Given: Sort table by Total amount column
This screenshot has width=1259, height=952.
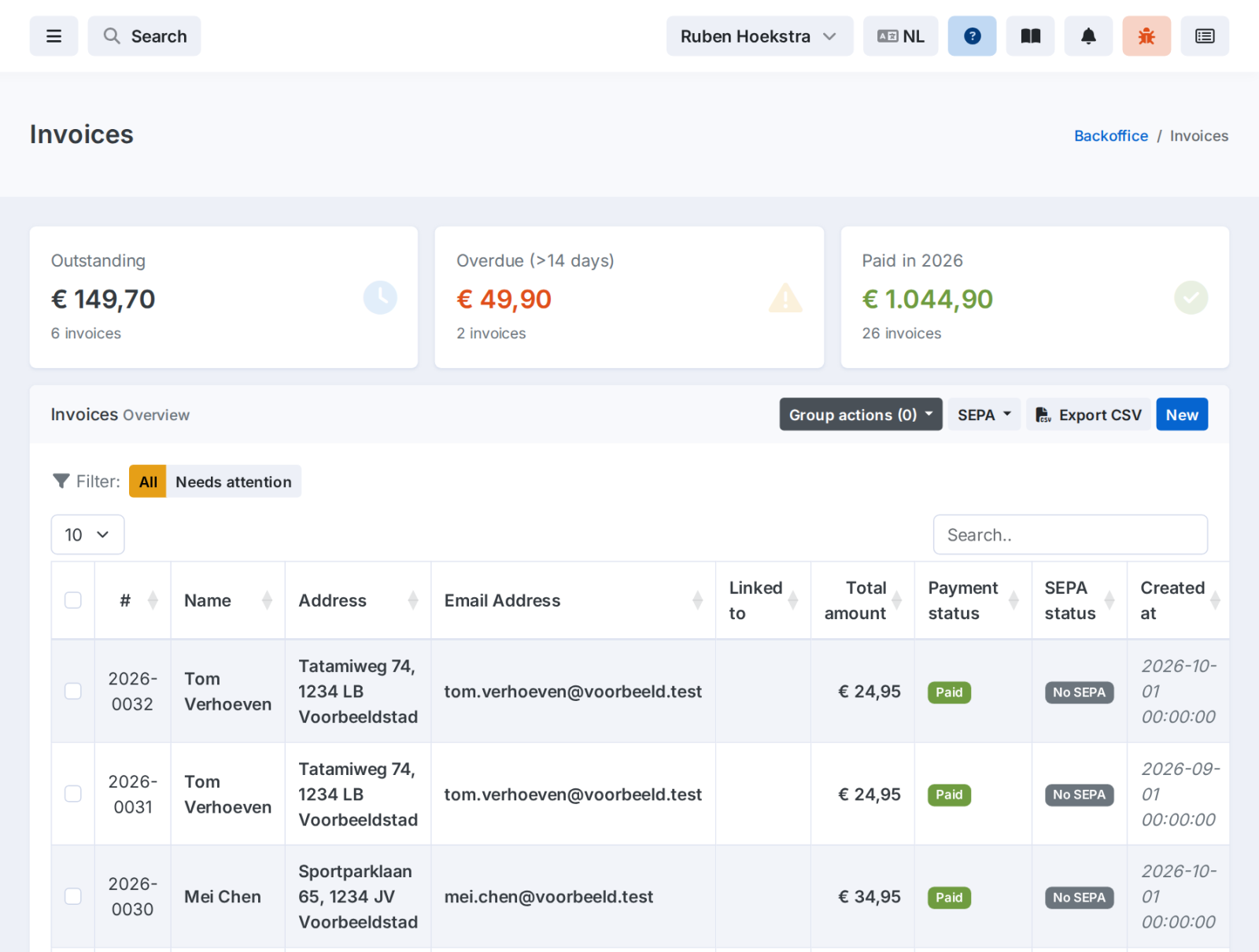Looking at the screenshot, I should click(862, 600).
